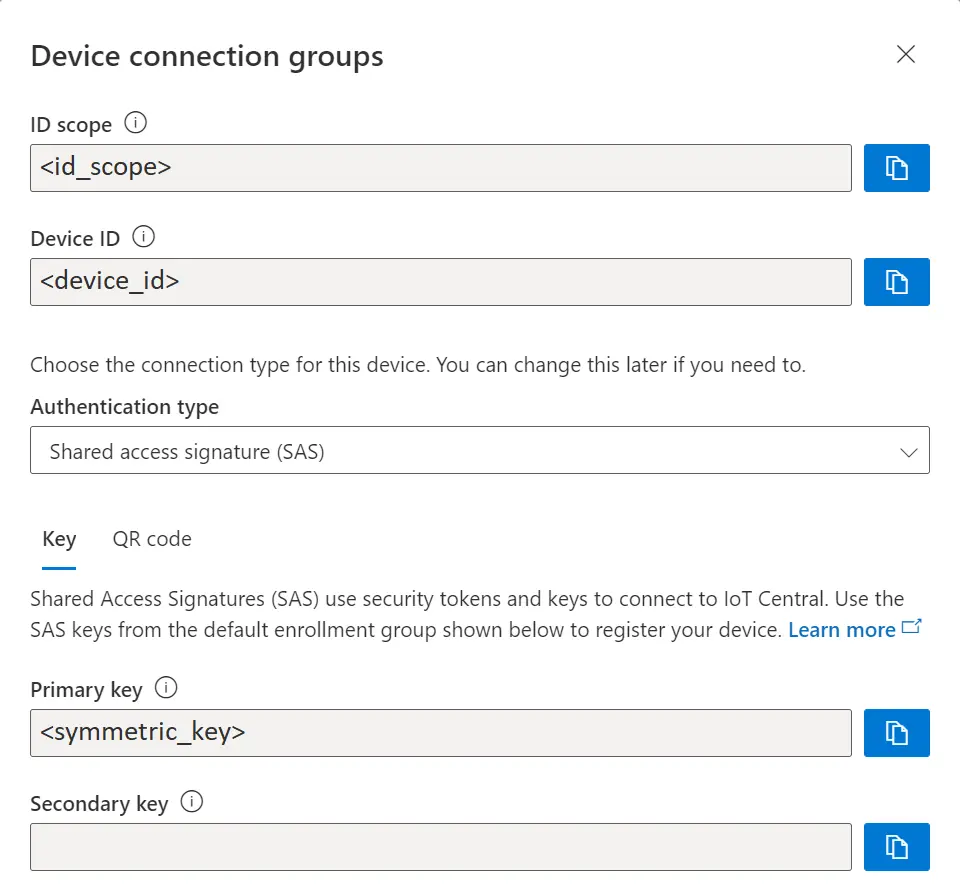Open the Authentication type dropdown

480,450
